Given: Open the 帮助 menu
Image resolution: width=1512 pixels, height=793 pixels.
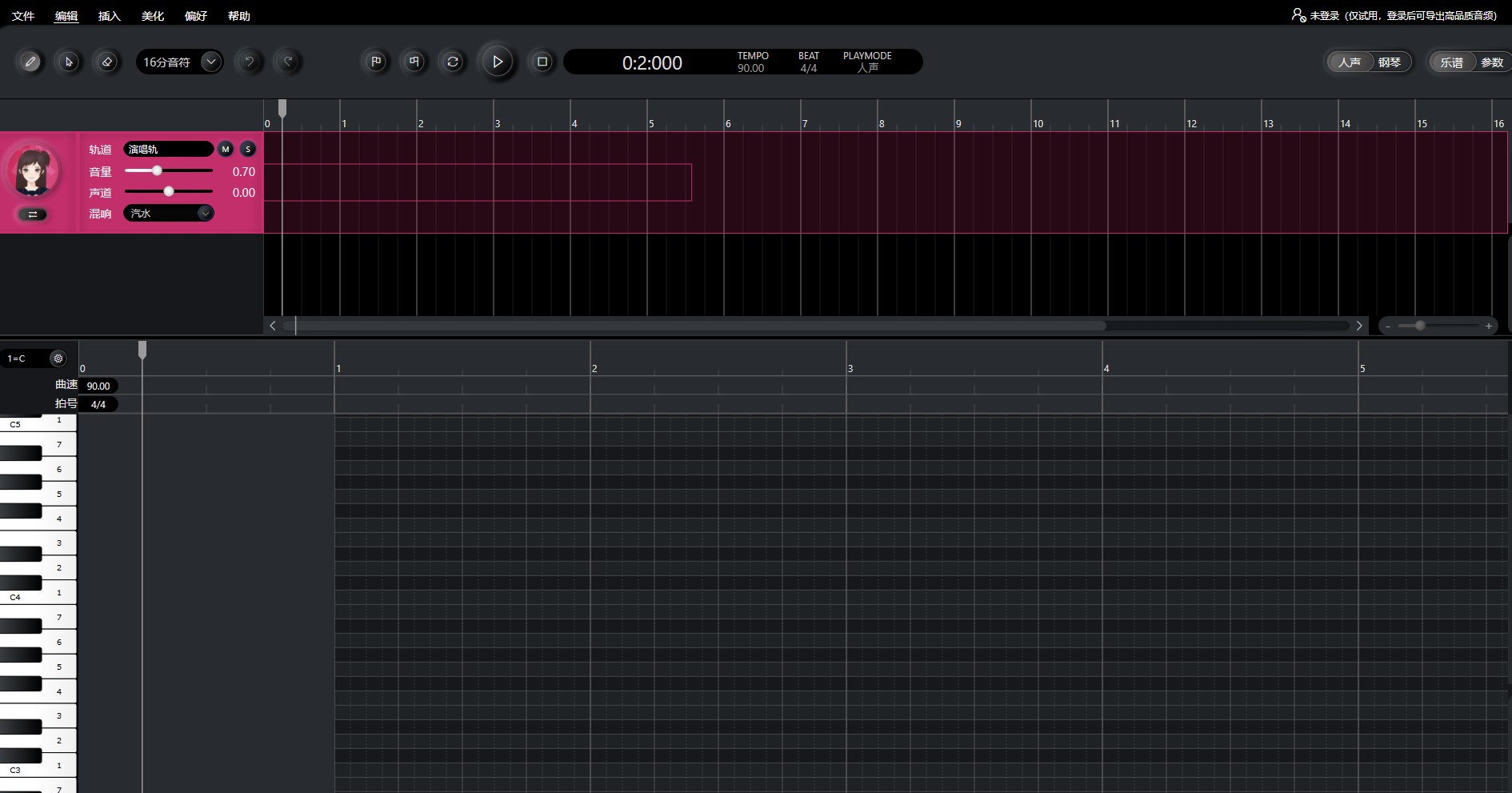Looking at the screenshot, I should tap(239, 16).
